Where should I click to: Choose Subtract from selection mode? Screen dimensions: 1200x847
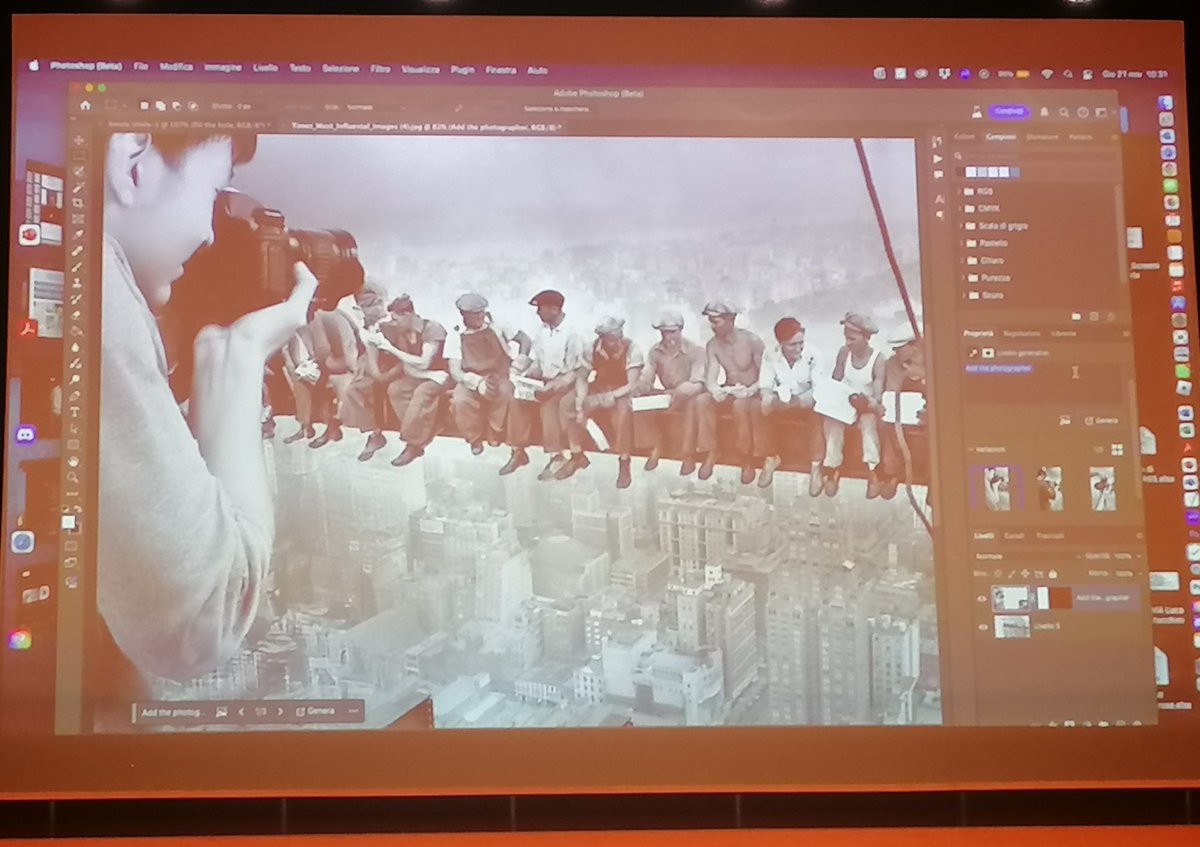(176, 105)
